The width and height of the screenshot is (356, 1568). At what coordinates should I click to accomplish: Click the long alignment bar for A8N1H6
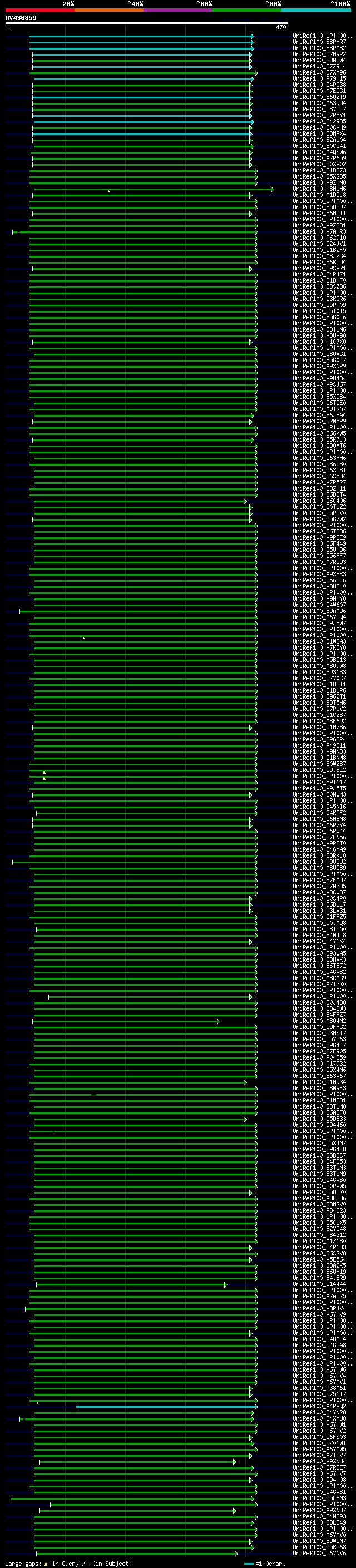point(152,189)
